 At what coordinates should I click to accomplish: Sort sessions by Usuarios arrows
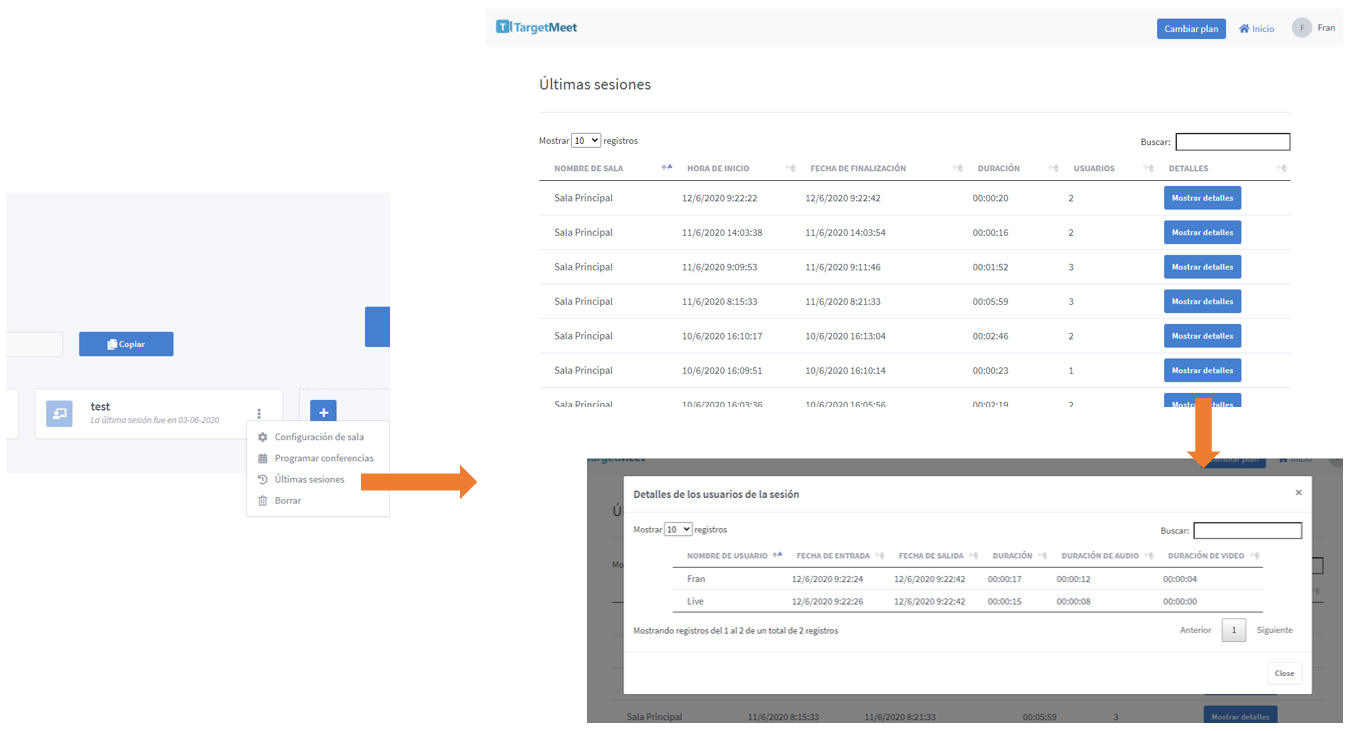pyautogui.click(x=1148, y=168)
